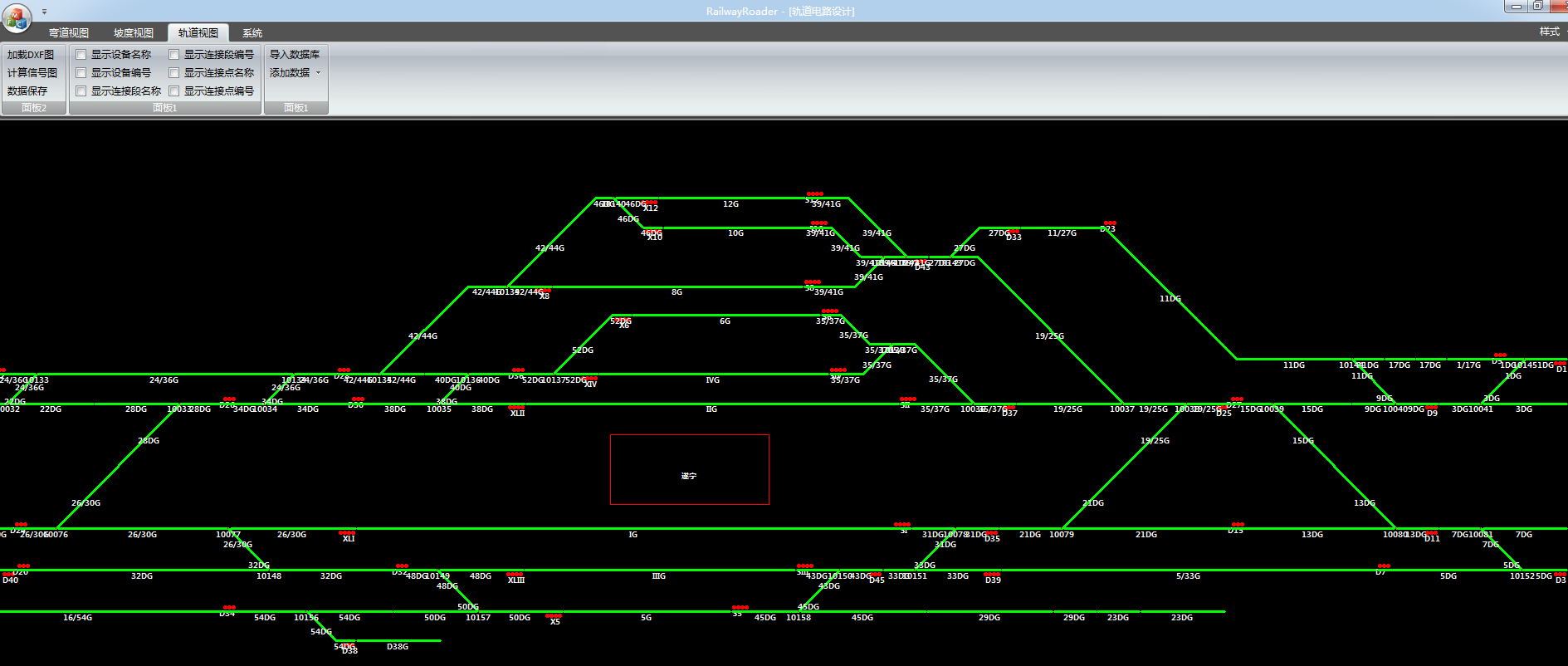Switch to the 弯道视图 tab

pyautogui.click(x=69, y=33)
